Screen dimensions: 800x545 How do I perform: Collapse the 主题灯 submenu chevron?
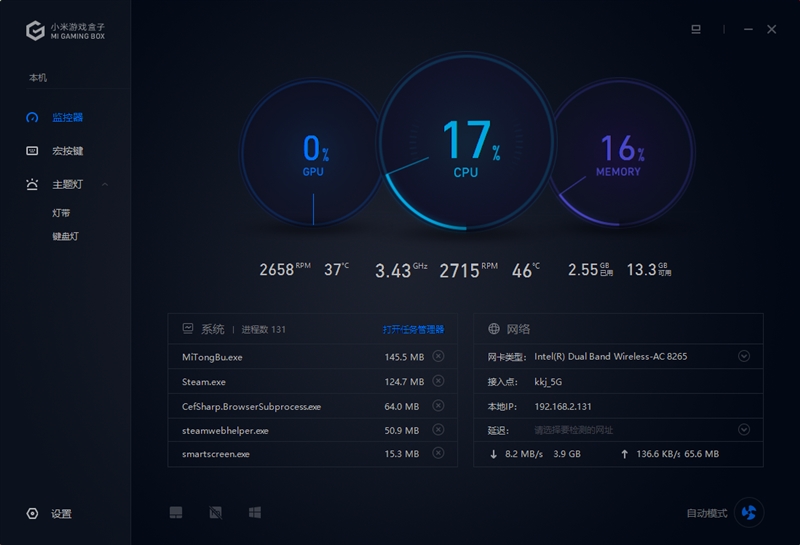[x=105, y=184]
